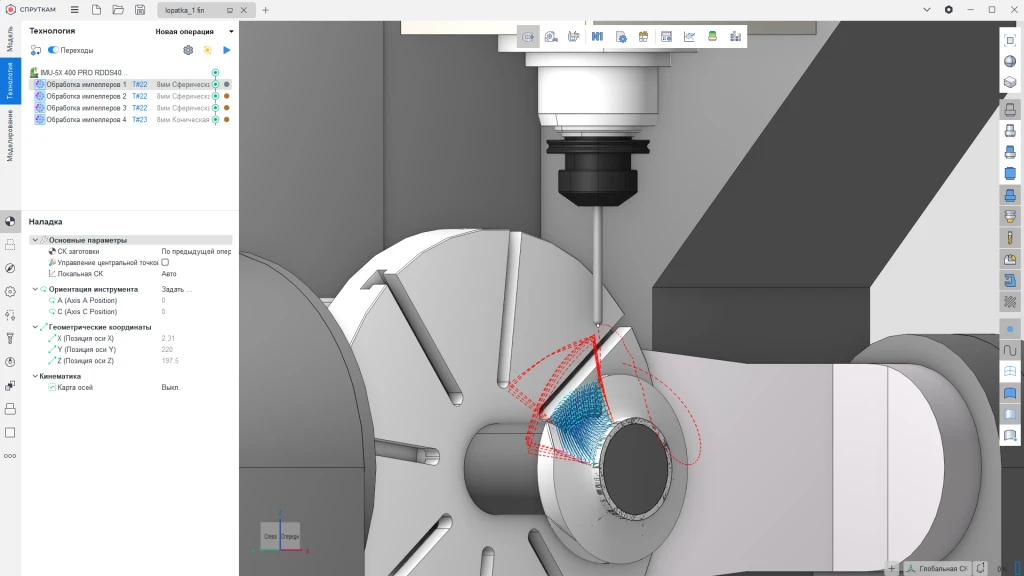Image resolution: width=1024 pixels, height=576 pixels.
Task: Open the Новая операция dropdown
Action: pos(194,31)
